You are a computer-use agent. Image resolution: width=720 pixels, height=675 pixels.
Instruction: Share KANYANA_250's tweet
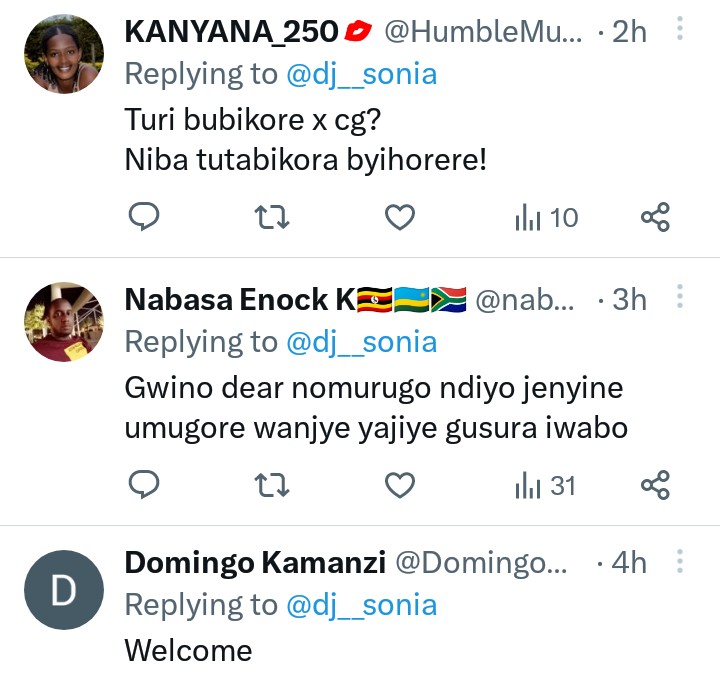[655, 216]
